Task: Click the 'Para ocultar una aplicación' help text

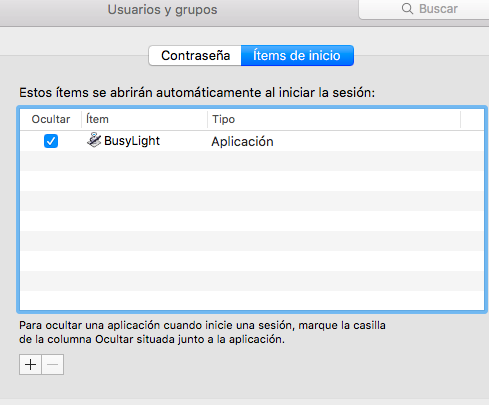Action: pos(202,332)
